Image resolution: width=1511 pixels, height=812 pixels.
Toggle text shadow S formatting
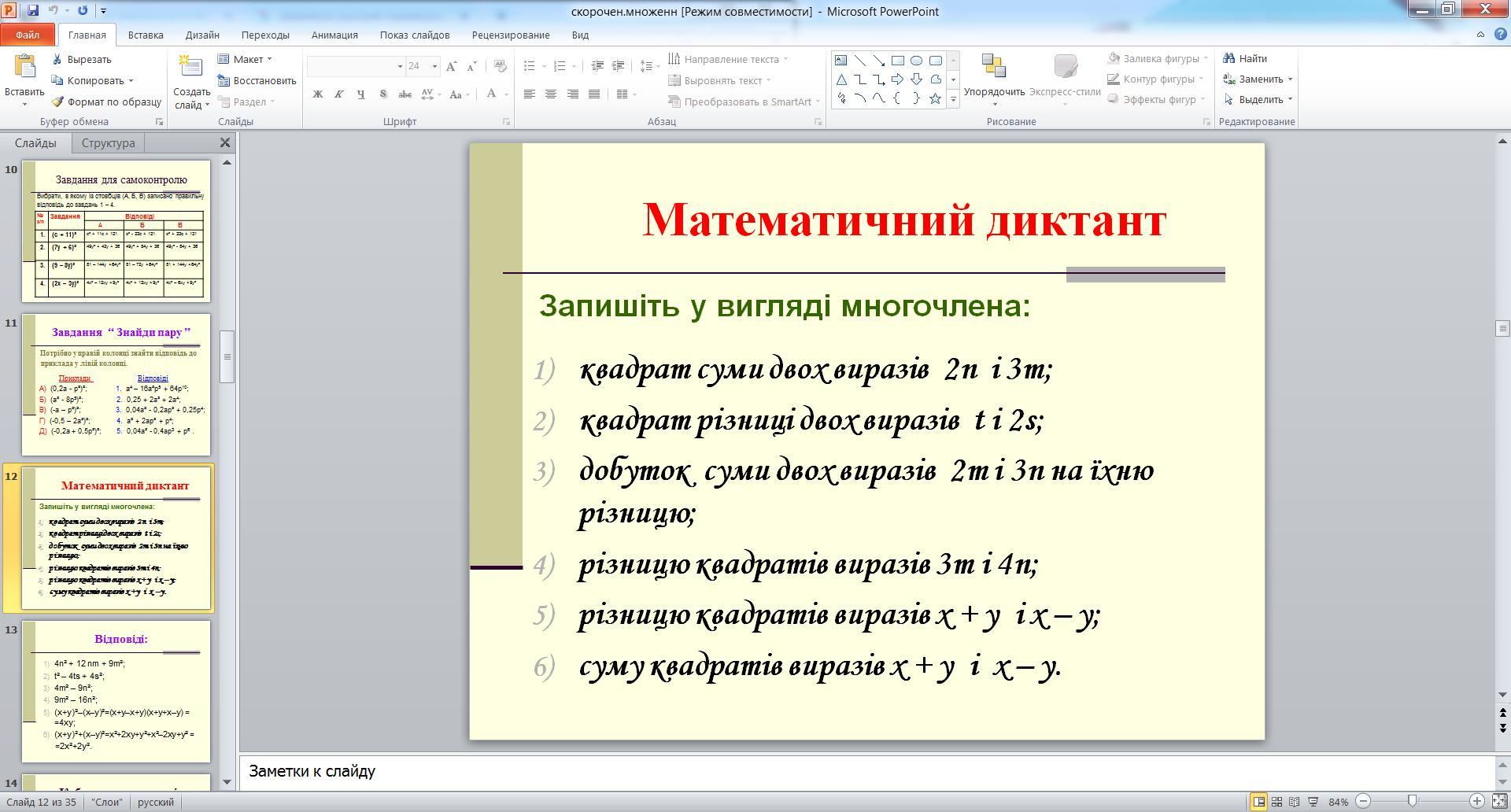383,94
